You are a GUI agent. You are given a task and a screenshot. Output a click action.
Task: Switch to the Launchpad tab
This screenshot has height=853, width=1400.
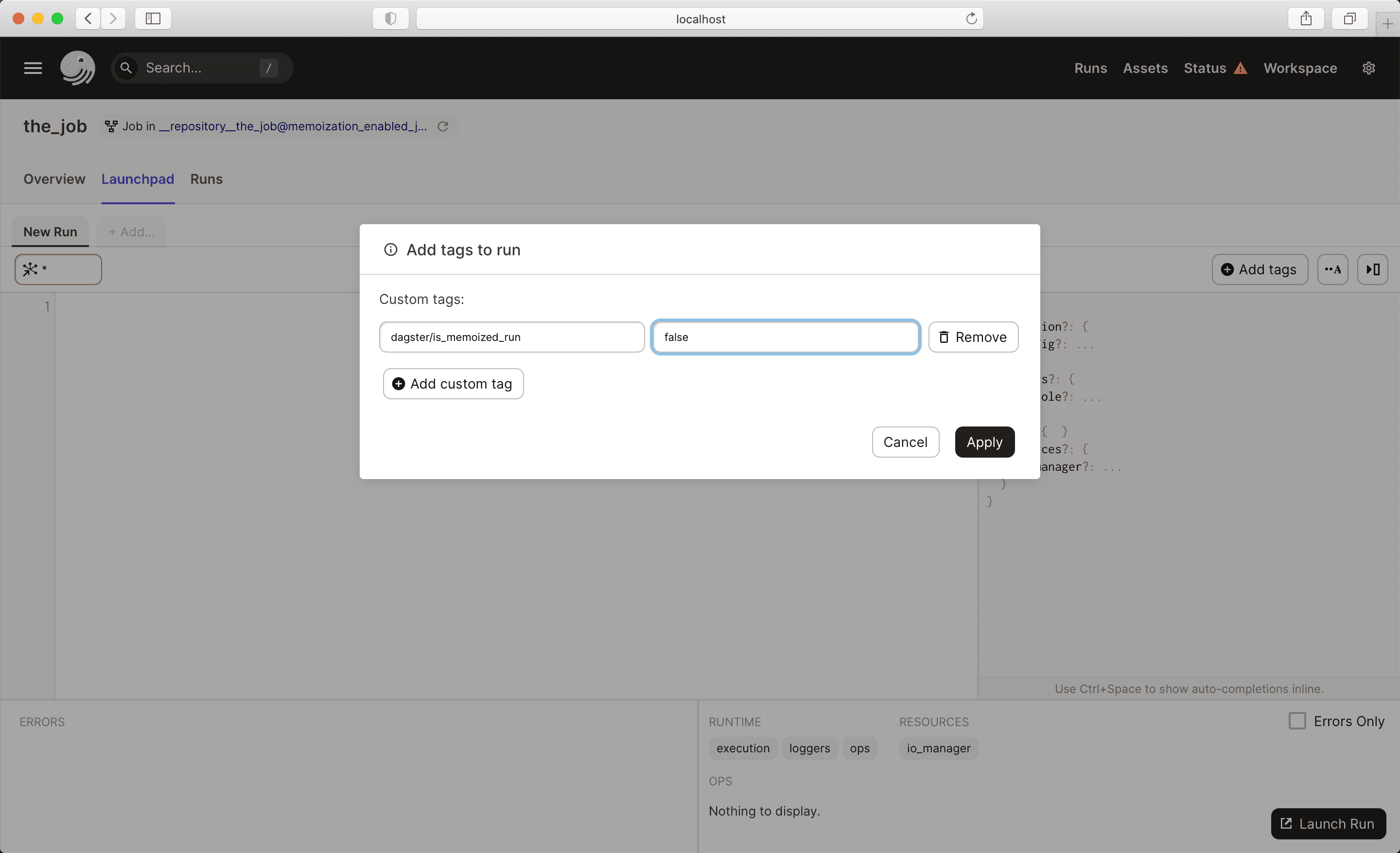coord(138,179)
